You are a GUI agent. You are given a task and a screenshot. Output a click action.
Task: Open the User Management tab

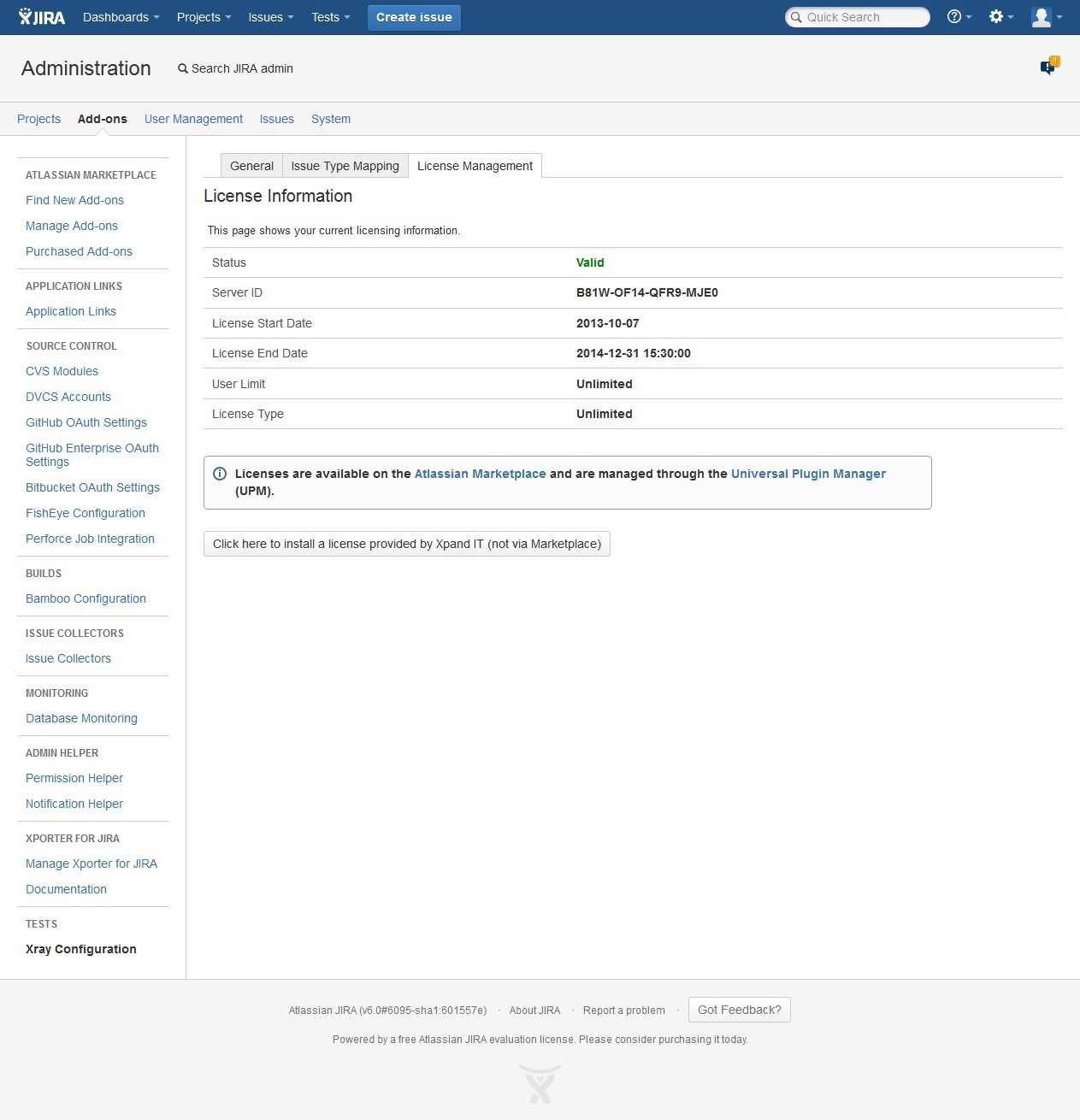tap(193, 119)
